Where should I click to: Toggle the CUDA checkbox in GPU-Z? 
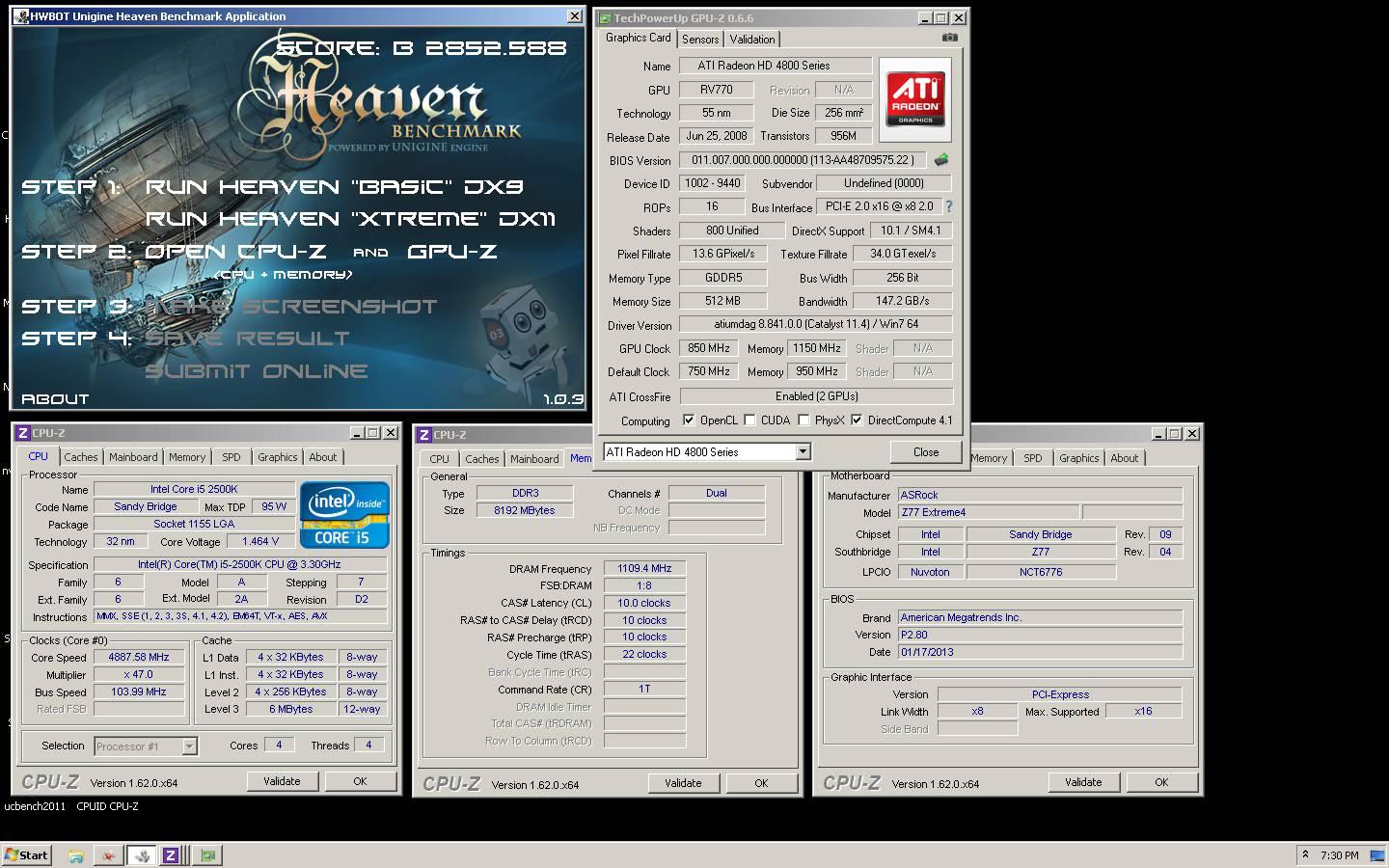[x=749, y=420]
